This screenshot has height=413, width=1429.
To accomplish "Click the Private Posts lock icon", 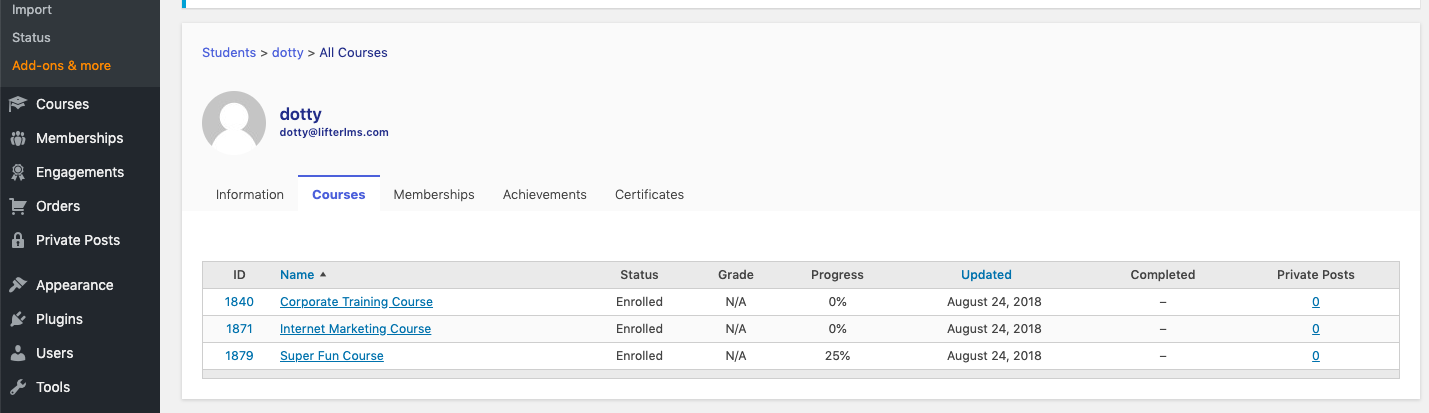I will tap(17, 240).
